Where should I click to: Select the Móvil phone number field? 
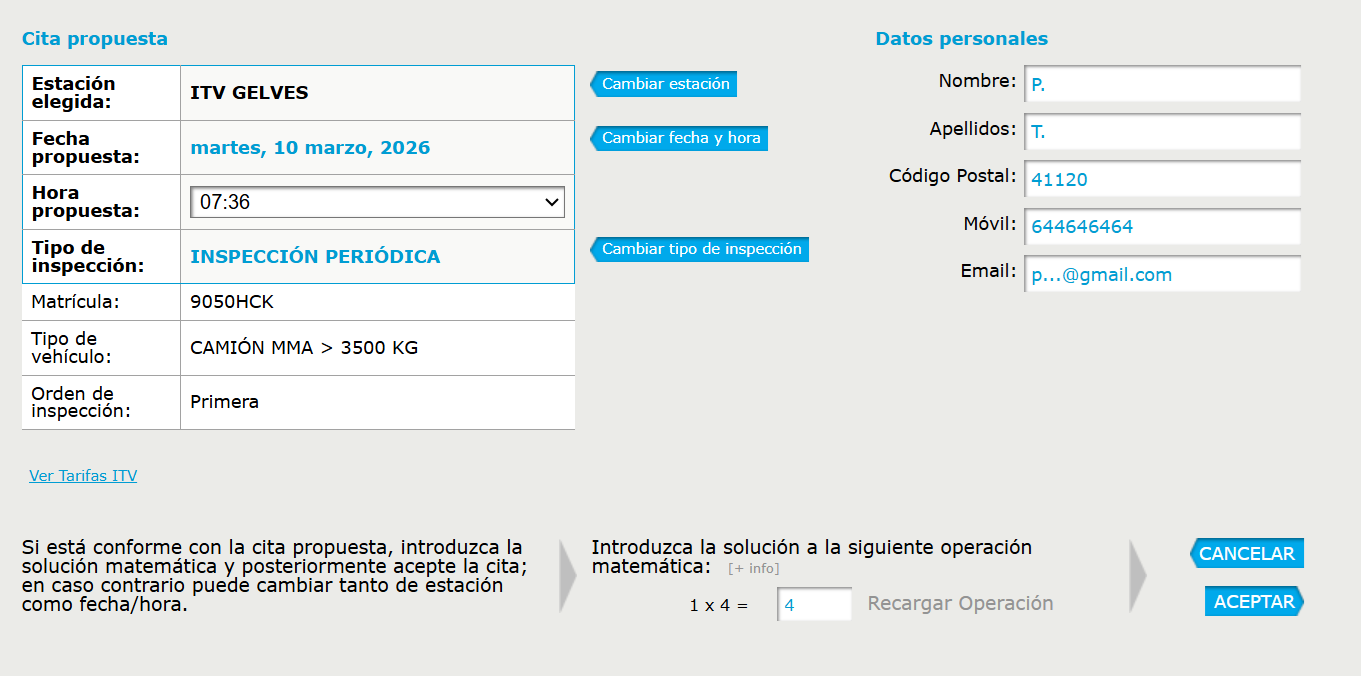1160,226
